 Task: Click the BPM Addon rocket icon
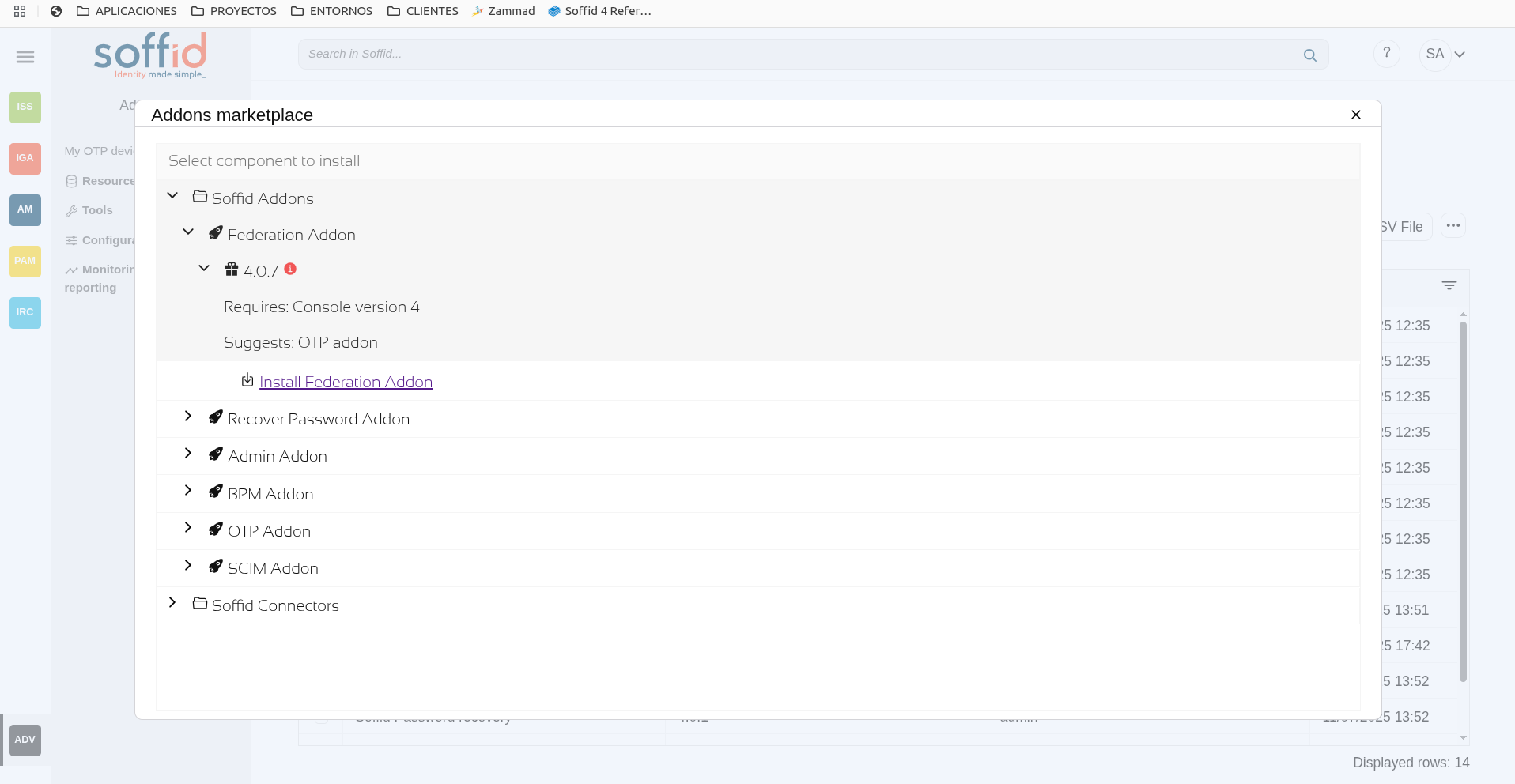(x=215, y=492)
